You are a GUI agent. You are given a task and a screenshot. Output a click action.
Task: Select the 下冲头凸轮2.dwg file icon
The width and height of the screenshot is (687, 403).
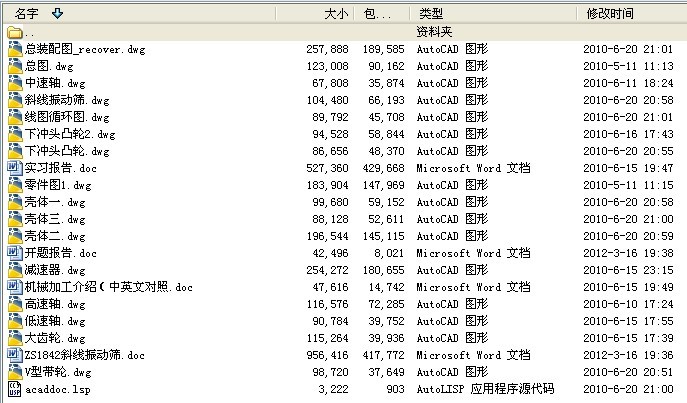pyautogui.click(x=15, y=134)
